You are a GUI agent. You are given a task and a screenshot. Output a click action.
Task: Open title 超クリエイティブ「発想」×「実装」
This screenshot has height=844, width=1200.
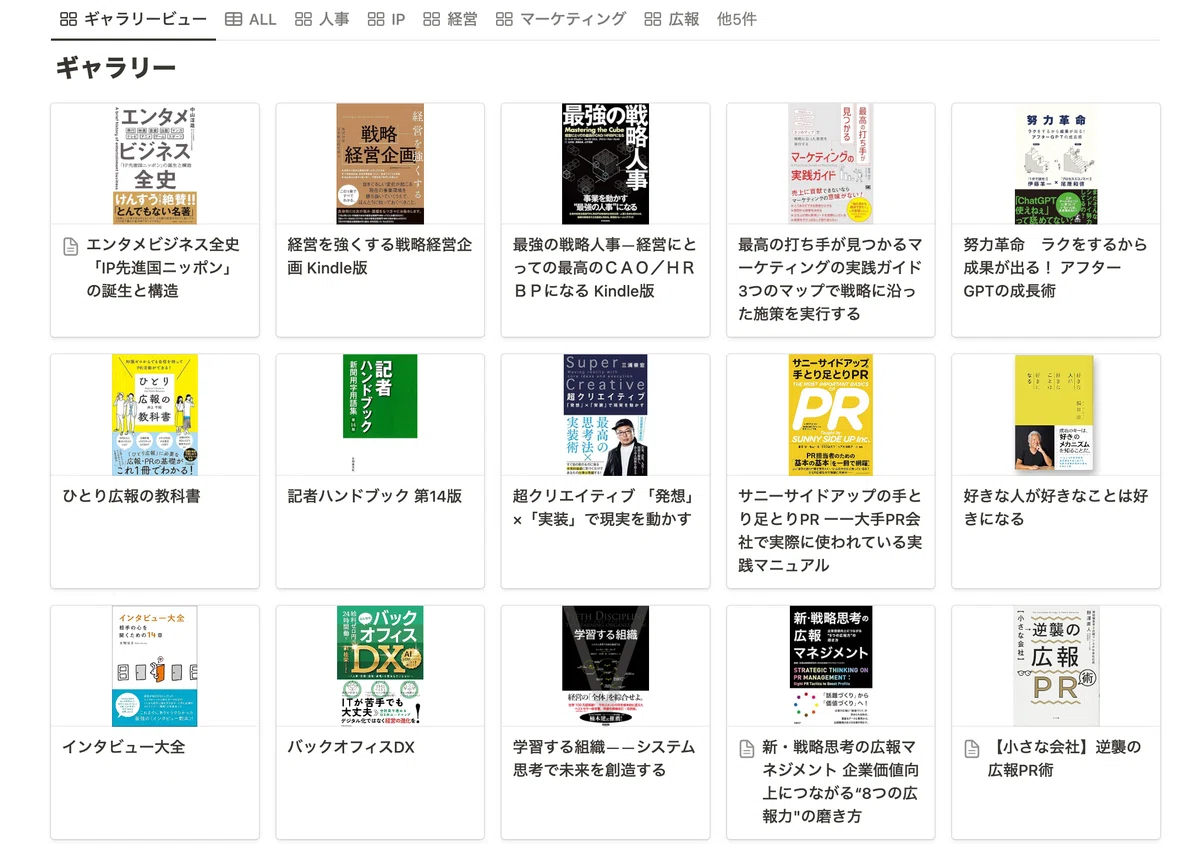pos(603,508)
